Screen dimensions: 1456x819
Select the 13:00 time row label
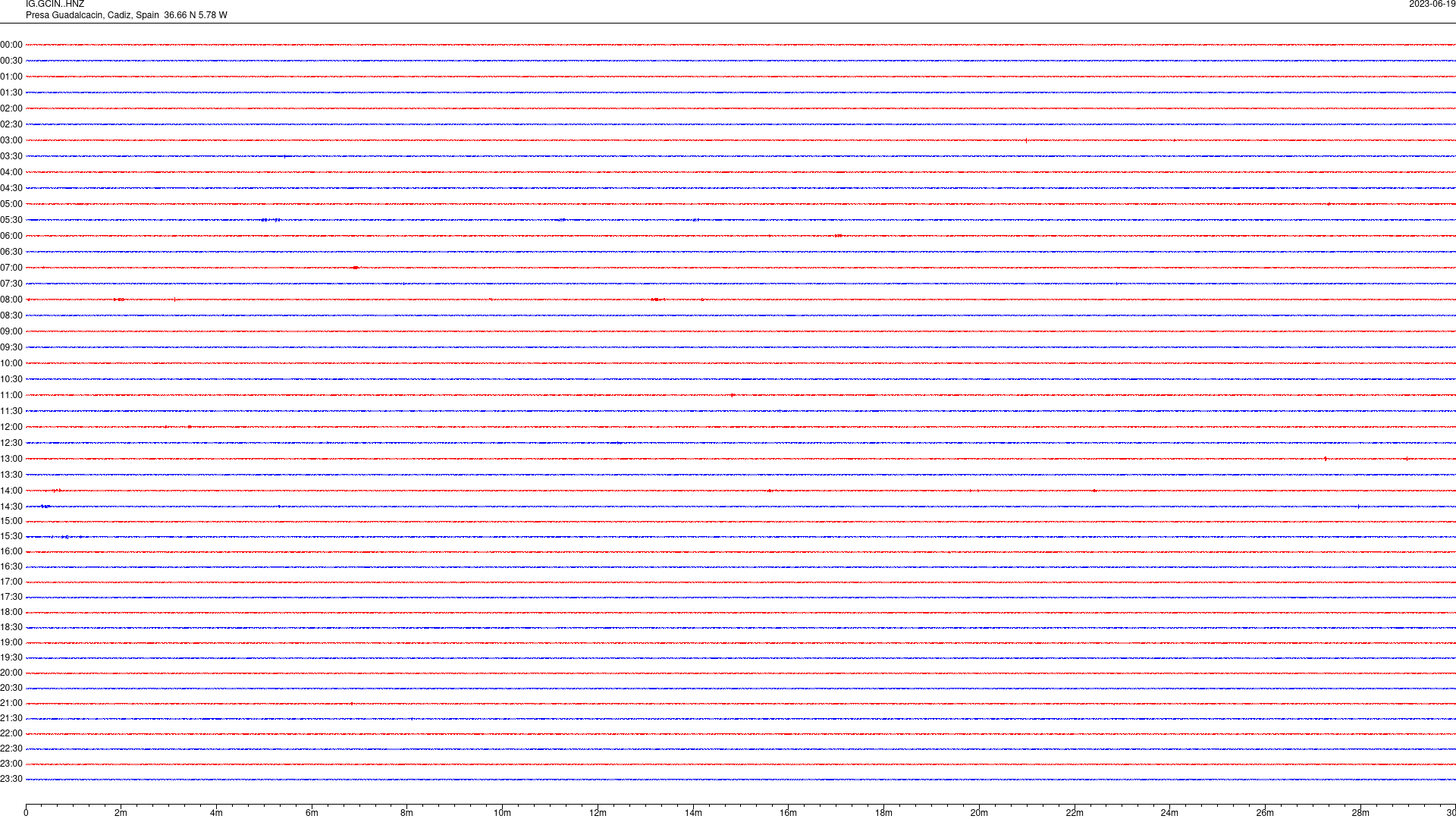tap(11, 459)
